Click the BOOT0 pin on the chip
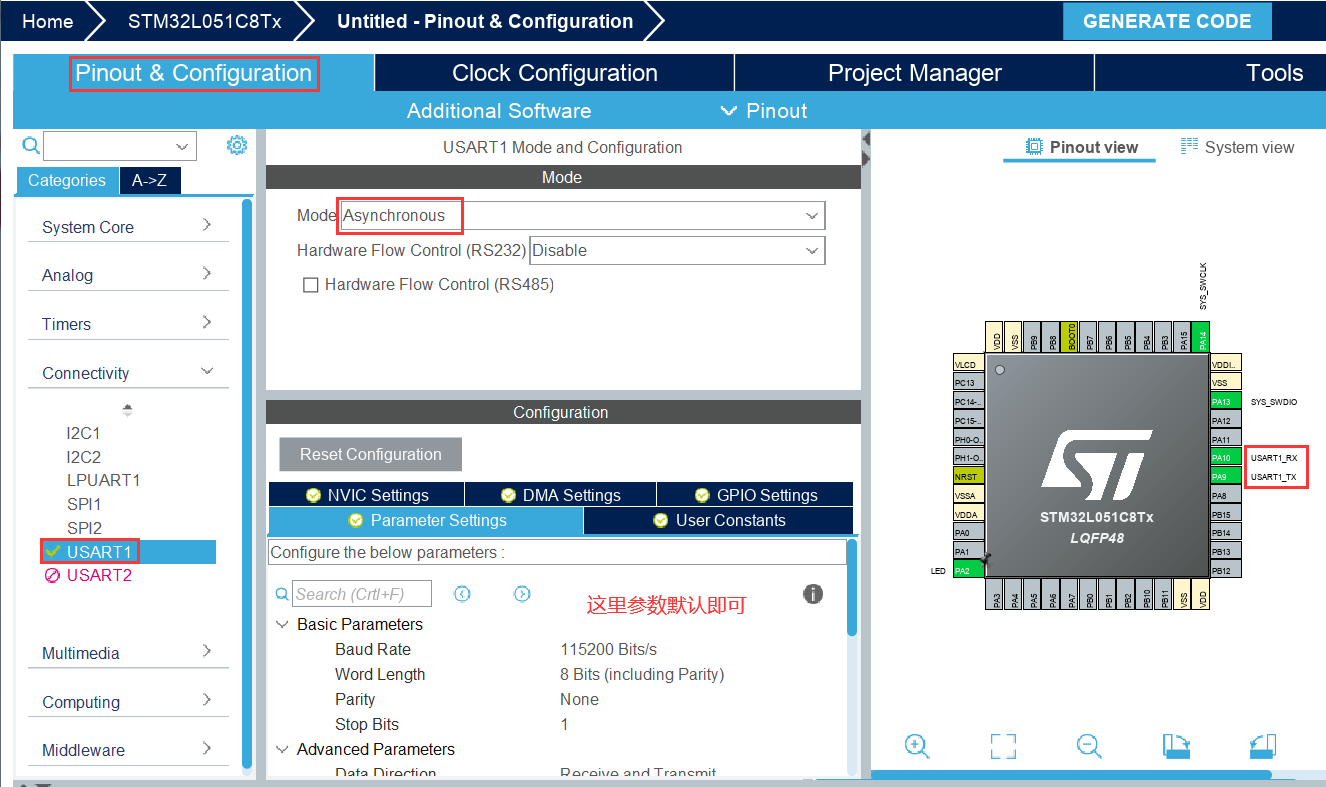Screen dimensions: 1326x787 point(1071,336)
